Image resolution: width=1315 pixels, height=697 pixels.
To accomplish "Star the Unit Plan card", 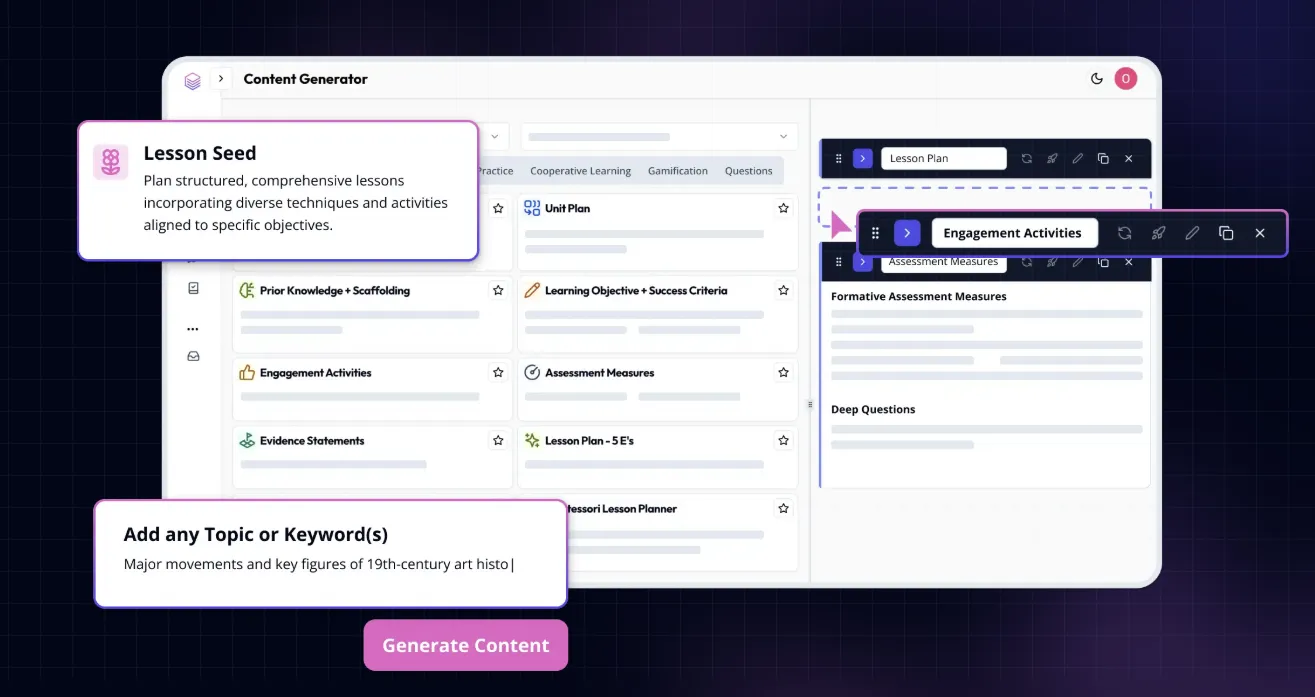I will point(783,209).
